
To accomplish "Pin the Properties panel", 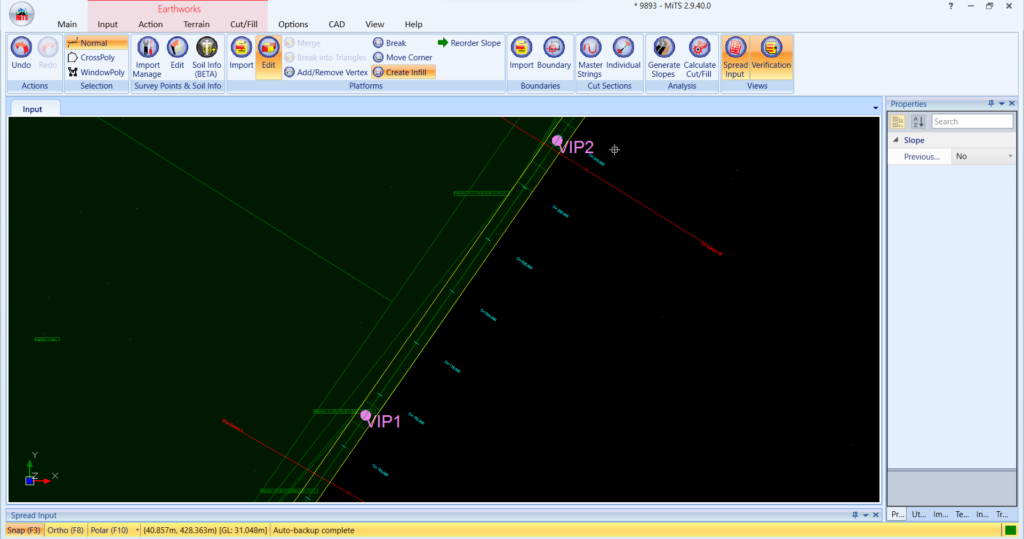I will point(991,104).
